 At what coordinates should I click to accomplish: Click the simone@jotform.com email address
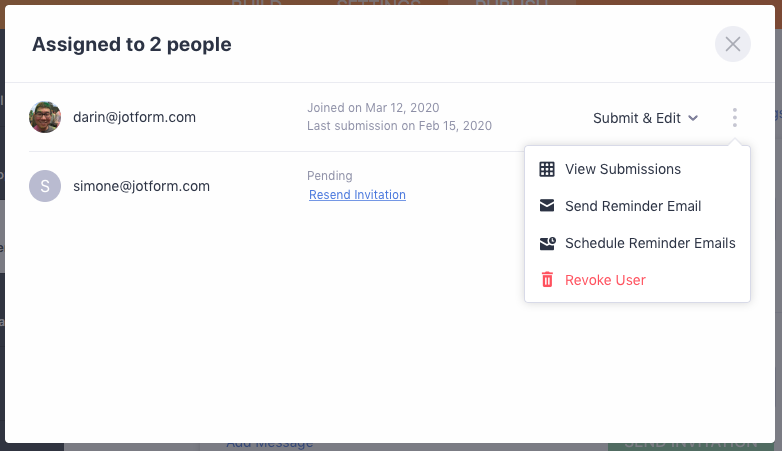[141, 186]
